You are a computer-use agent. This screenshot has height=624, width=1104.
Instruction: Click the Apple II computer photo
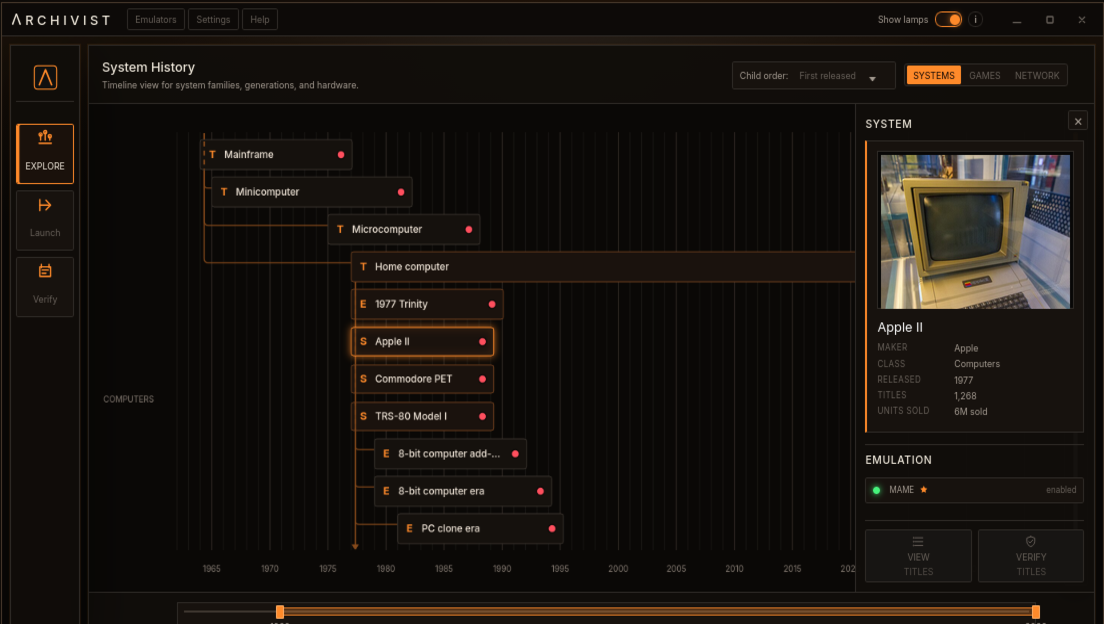[x=974, y=231]
